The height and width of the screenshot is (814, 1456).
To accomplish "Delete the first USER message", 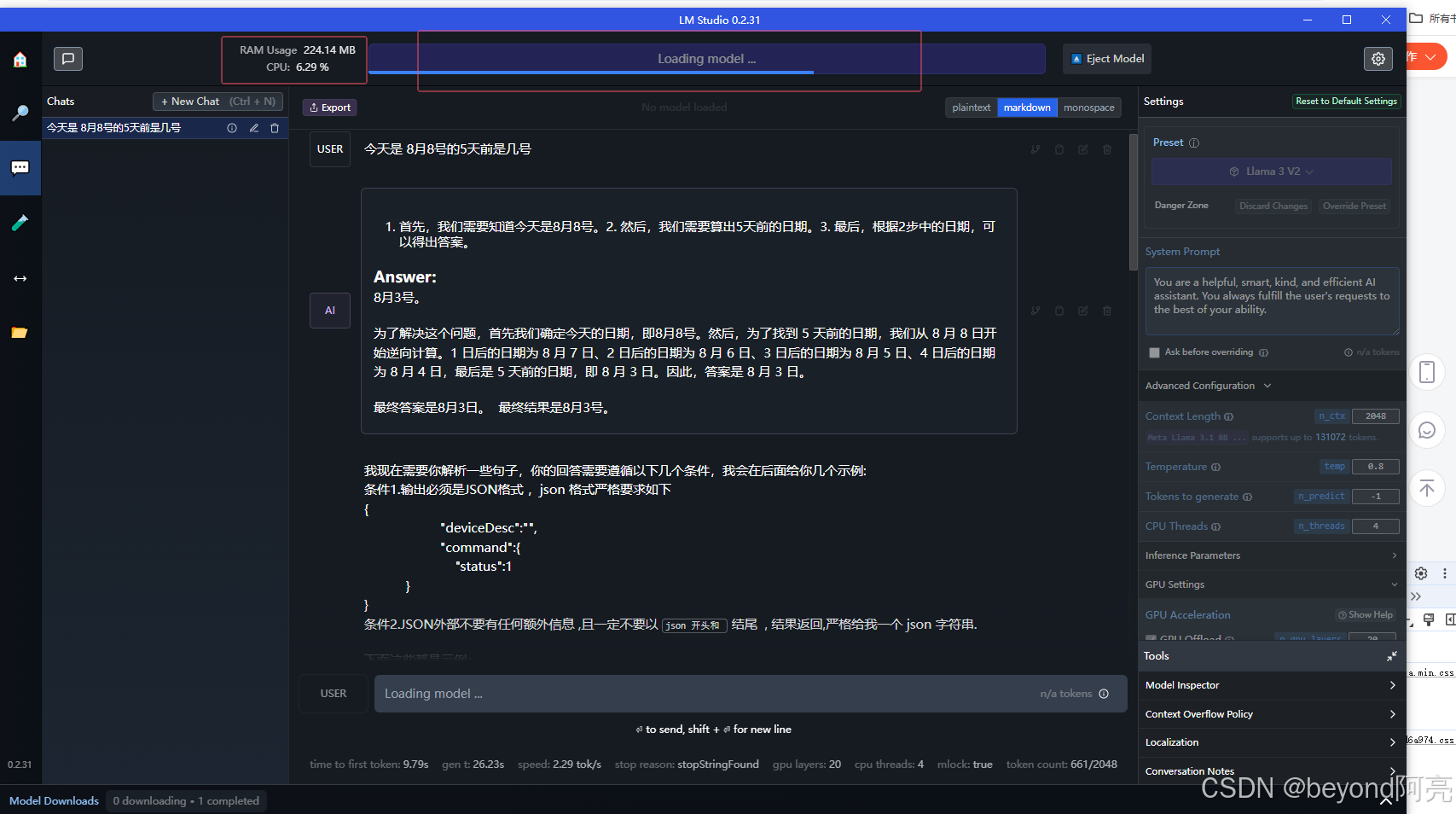I will pyautogui.click(x=1107, y=149).
